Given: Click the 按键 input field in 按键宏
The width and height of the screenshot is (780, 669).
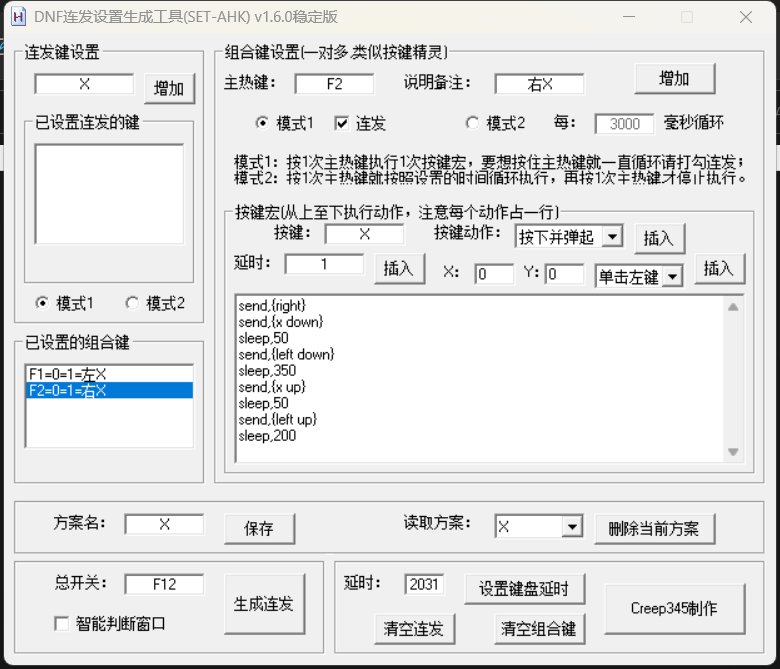Looking at the screenshot, I should pos(364,234).
